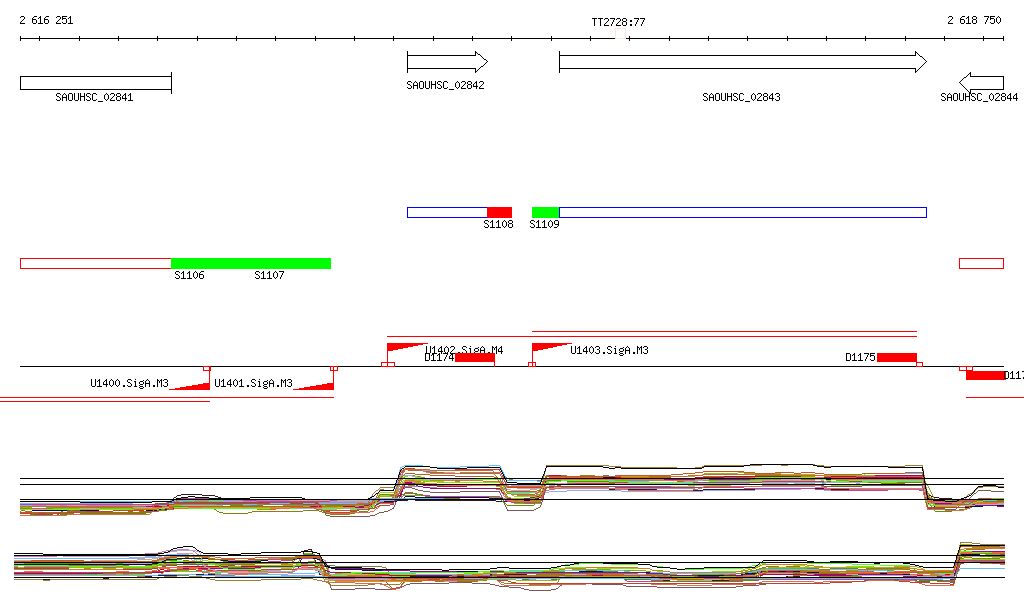Select the SAOUHSC_02841 gene box

pos(95,83)
